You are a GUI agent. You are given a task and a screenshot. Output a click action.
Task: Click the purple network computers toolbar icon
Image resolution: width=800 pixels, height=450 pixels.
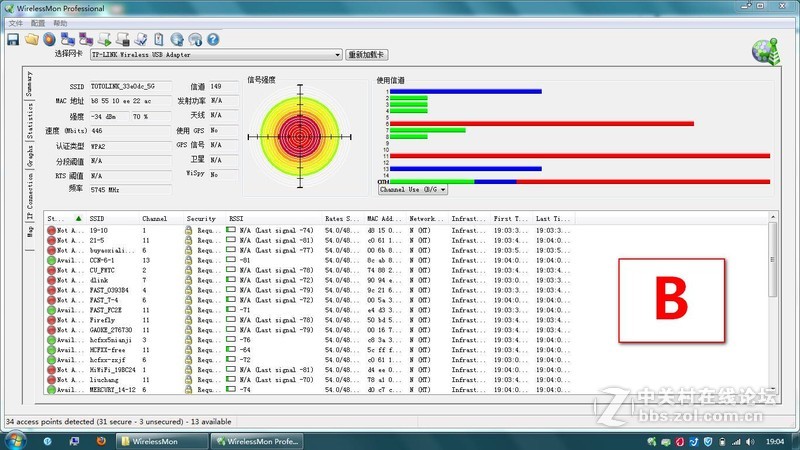(86, 39)
